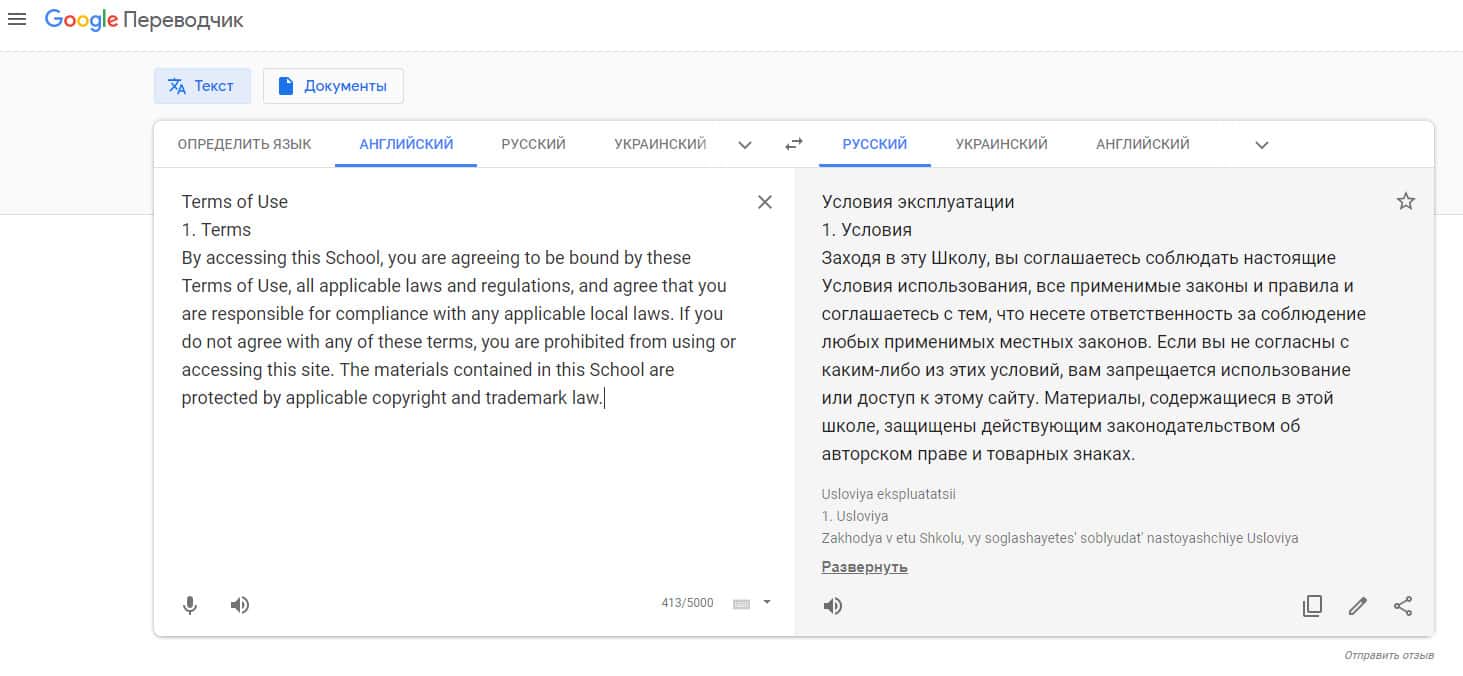Viewport: 1463px width, 676px height.
Task: Expand the source language list chevron
Action: click(x=745, y=145)
